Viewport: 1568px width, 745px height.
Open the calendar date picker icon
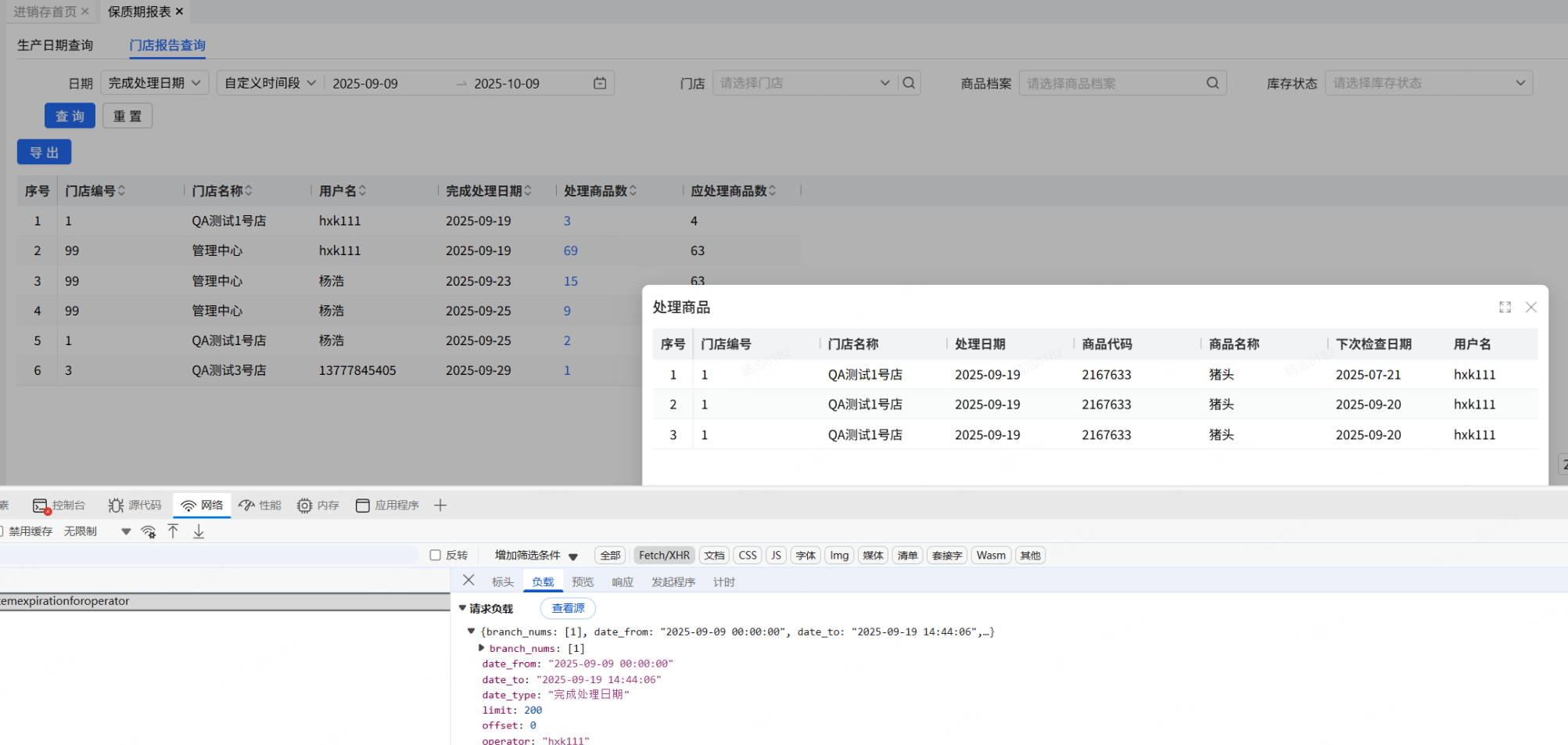600,83
